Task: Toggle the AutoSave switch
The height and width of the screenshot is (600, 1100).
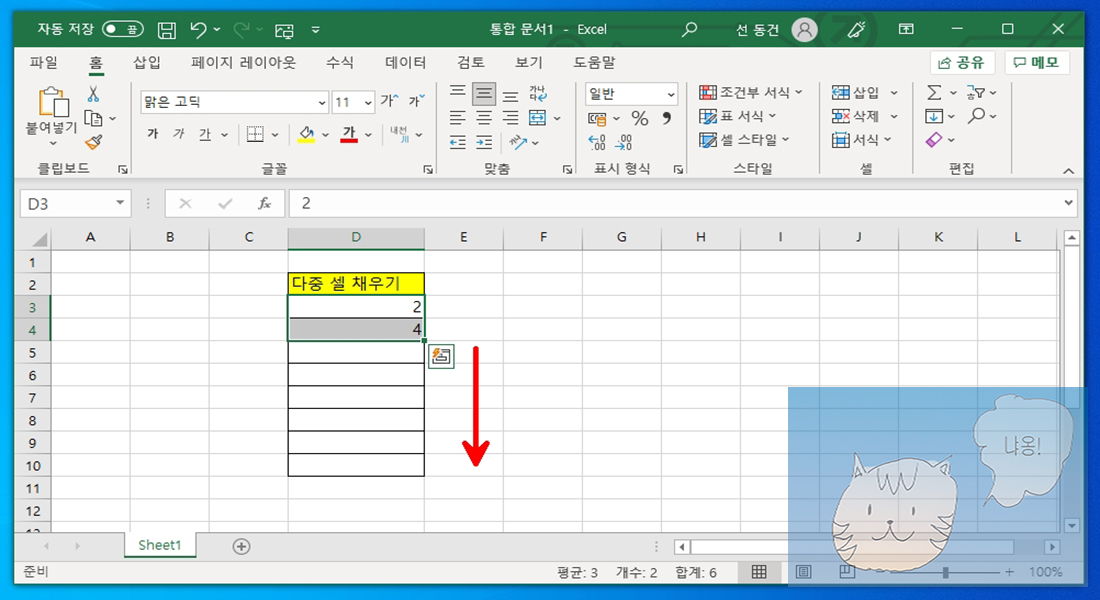Action: pyautogui.click(x=123, y=29)
